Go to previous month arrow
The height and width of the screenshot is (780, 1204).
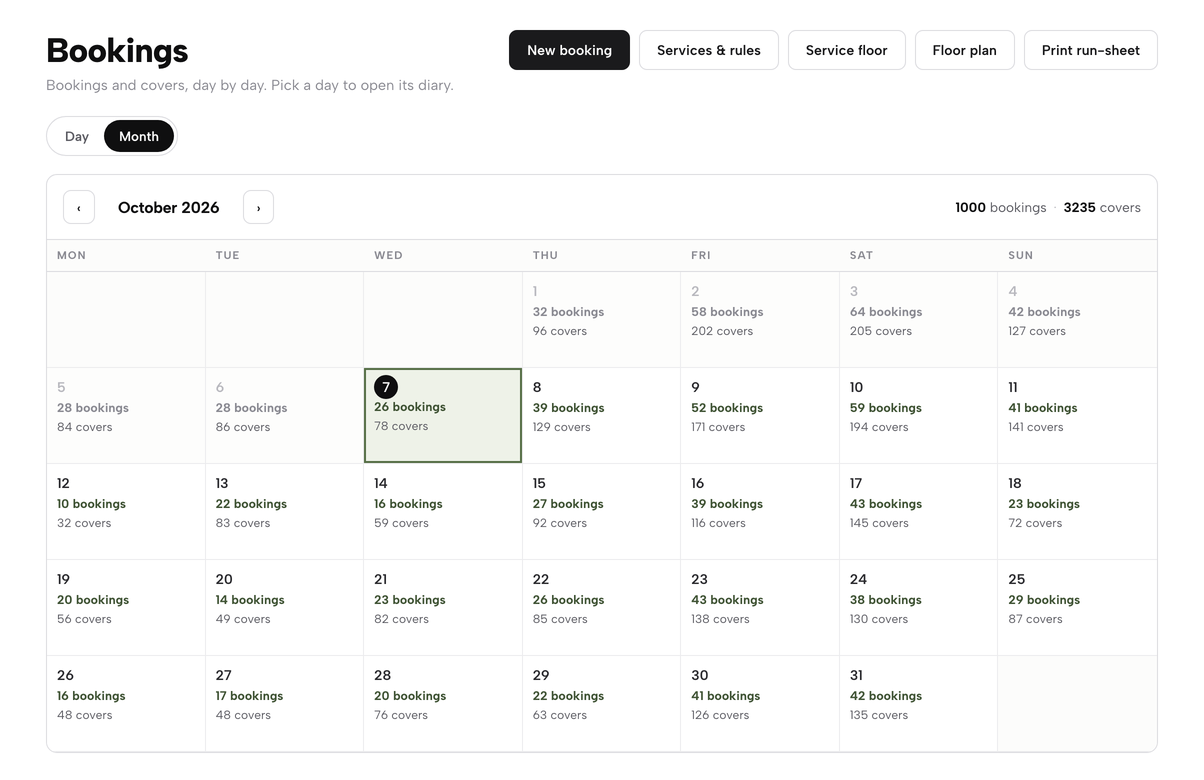(x=79, y=208)
